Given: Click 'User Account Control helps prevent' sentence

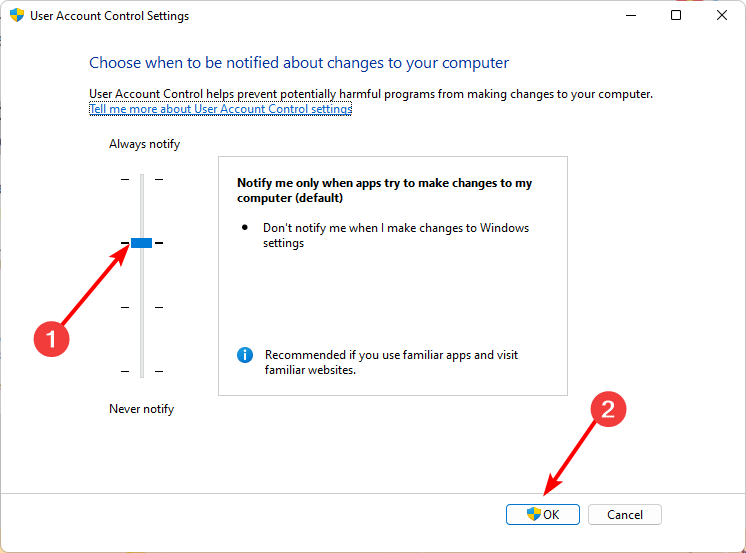Looking at the screenshot, I should [x=371, y=94].
